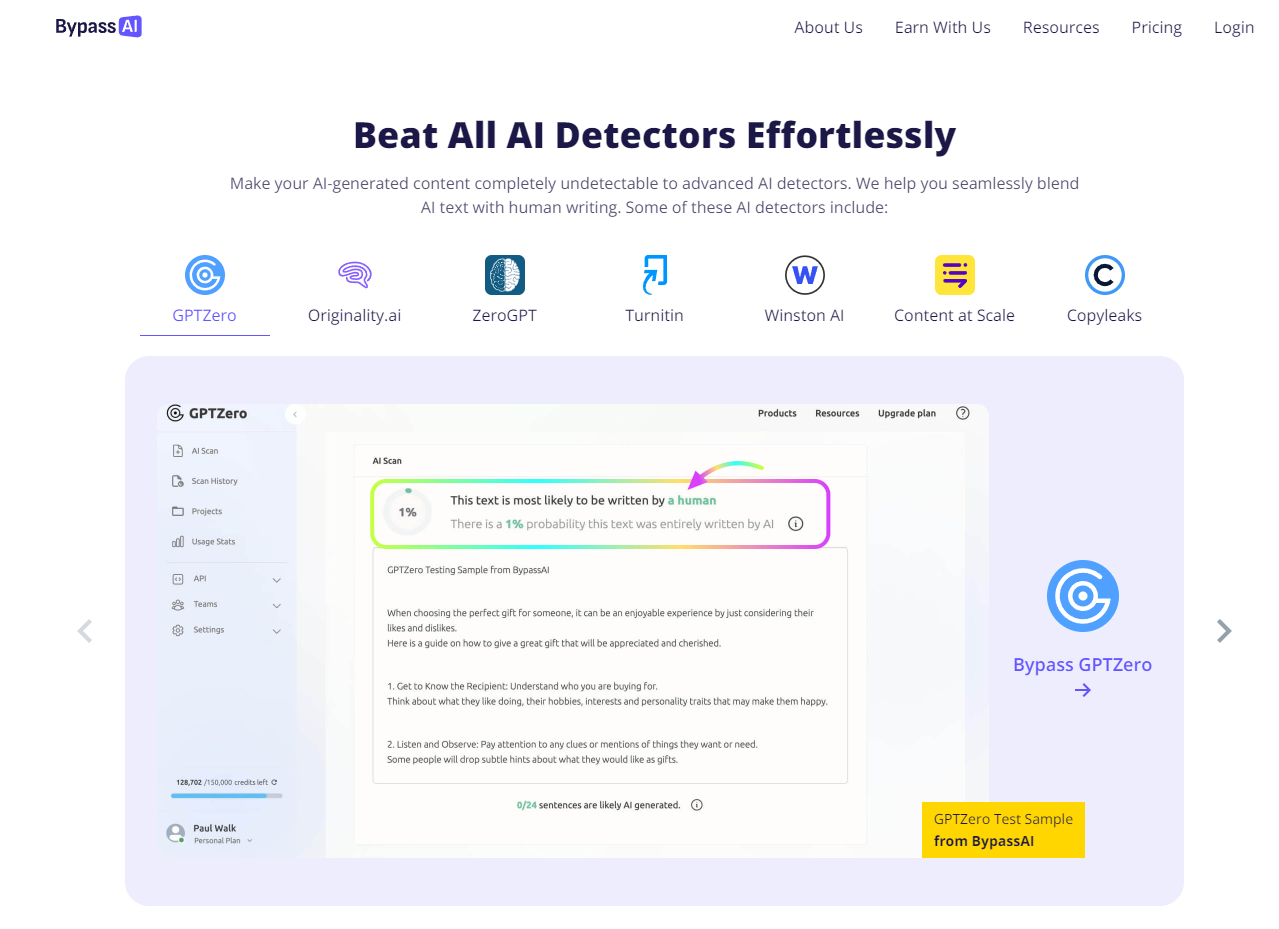Switch to the Content at Scale tab label
This screenshot has width=1279, height=929.
click(x=955, y=315)
